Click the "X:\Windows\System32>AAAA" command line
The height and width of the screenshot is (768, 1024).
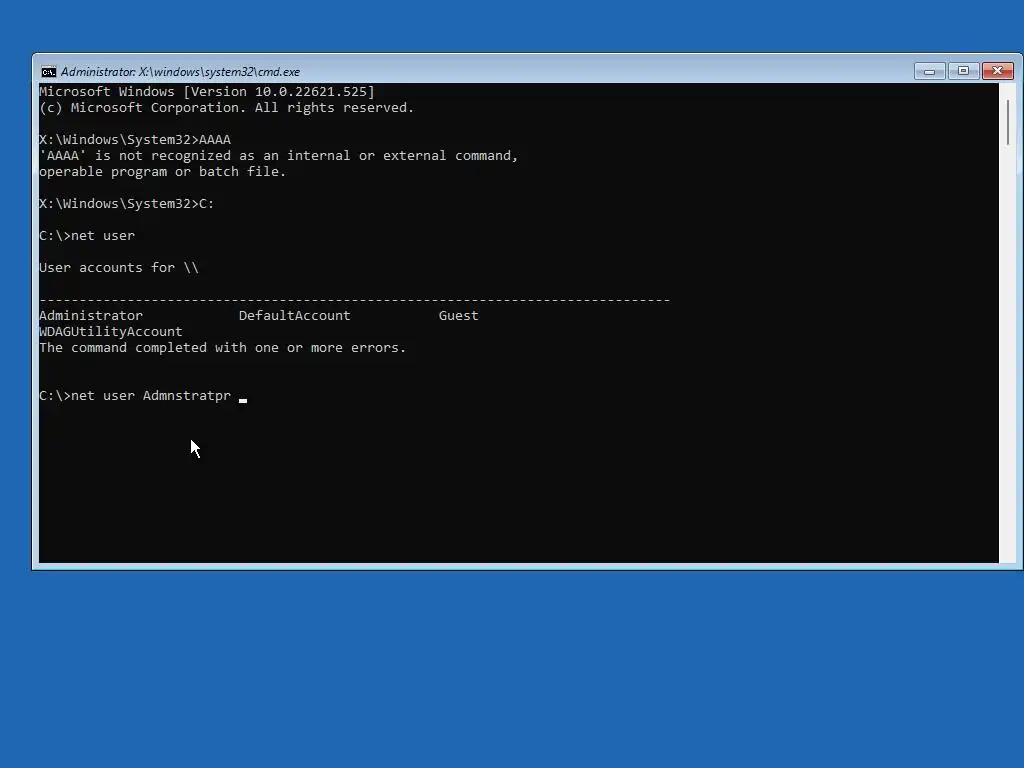[135, 140]
